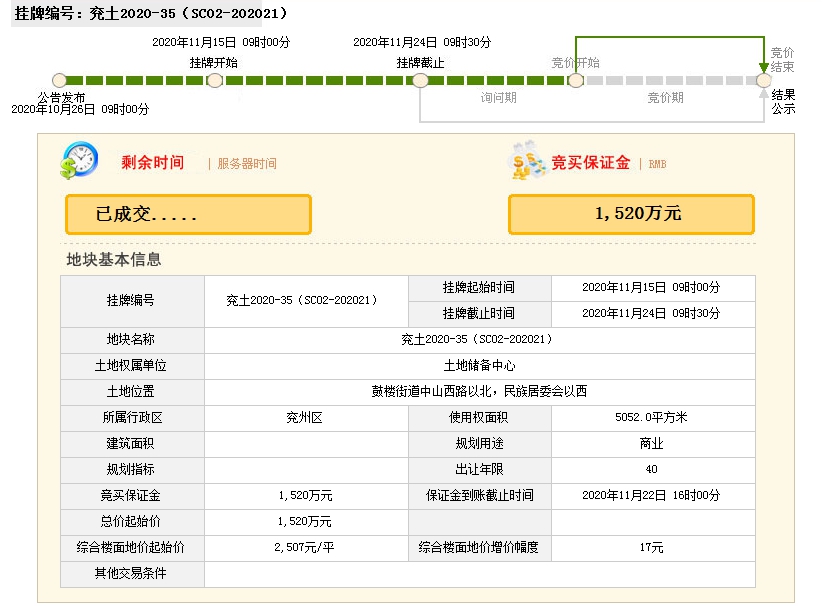Click the RMB label next to 竞买保证金

coord(657,162)
